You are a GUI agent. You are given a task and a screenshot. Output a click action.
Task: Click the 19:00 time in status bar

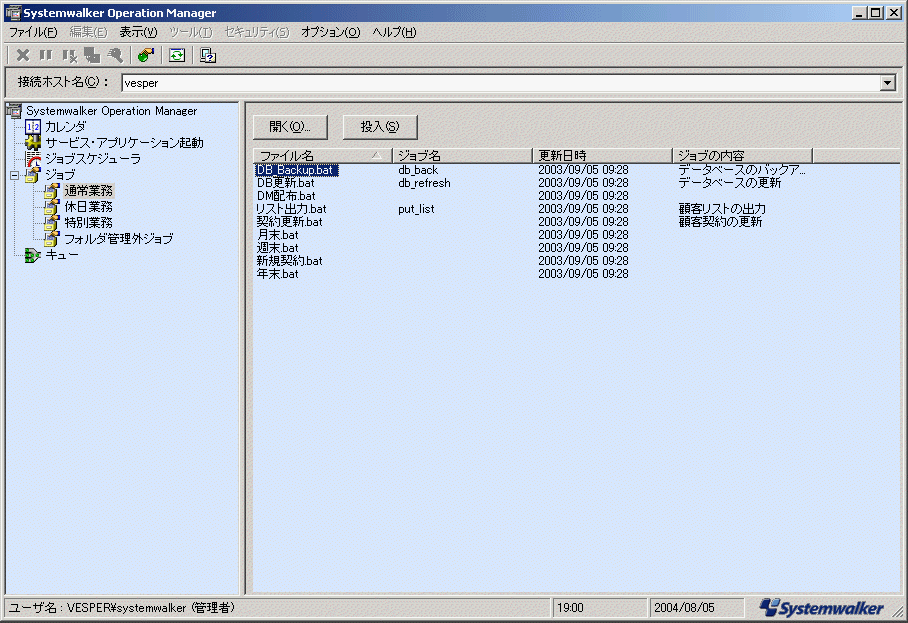570,608
